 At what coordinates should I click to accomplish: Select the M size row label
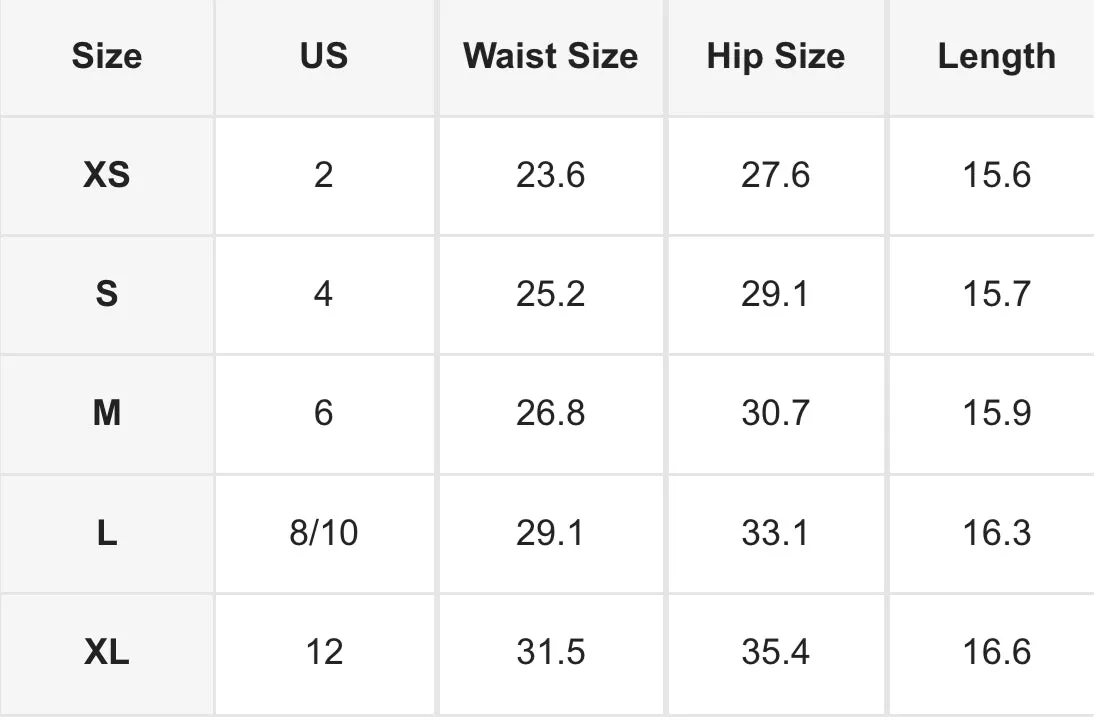pyautogui.click(x=107, y=413)
